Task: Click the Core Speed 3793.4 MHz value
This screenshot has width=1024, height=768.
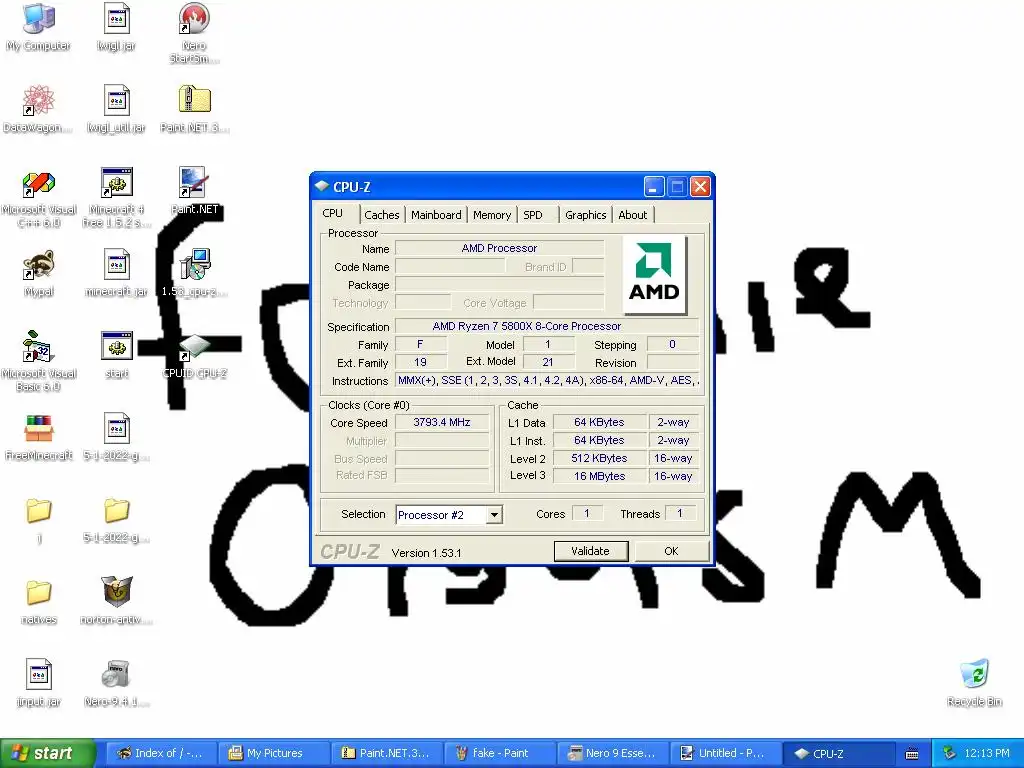Action: point(441,423)
